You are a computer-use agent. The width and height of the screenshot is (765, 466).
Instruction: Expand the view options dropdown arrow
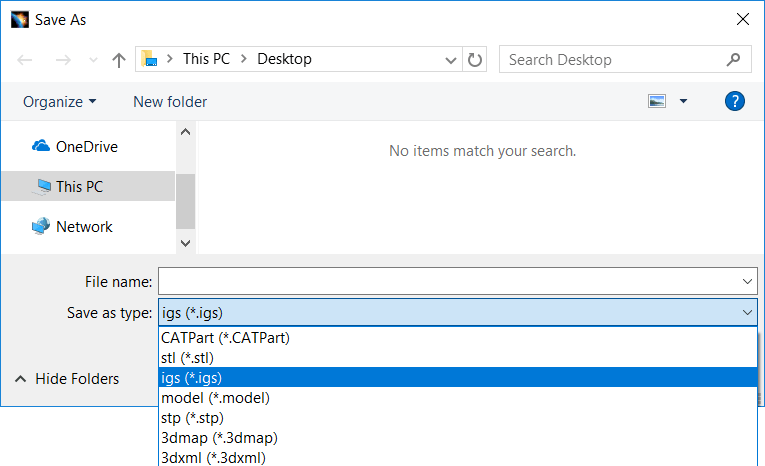click(684, 101)
